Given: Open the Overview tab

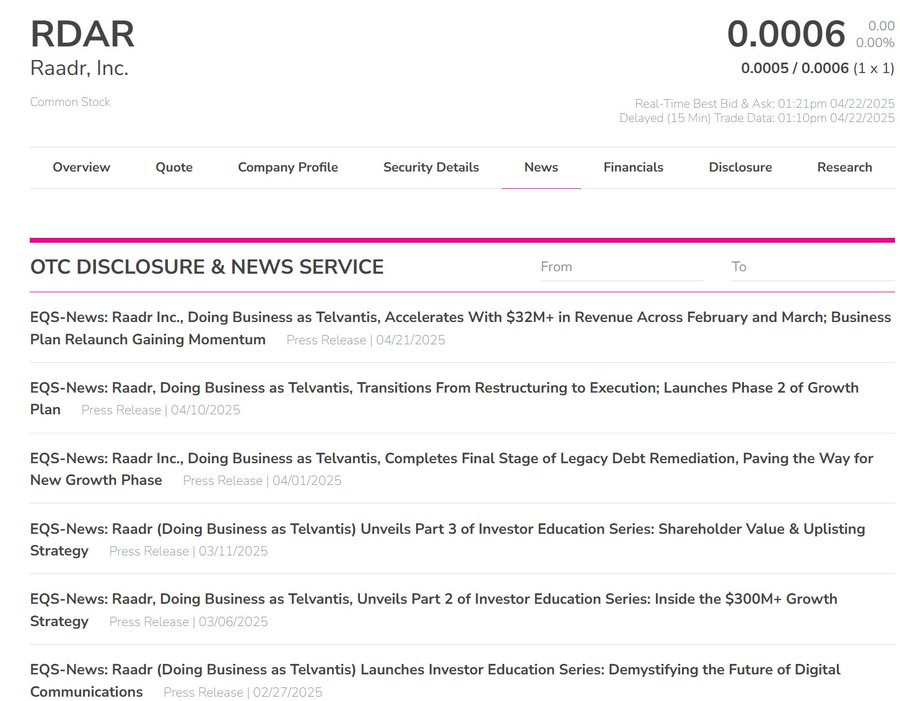Looking at the screenshot, I should [x=81, y=167].
